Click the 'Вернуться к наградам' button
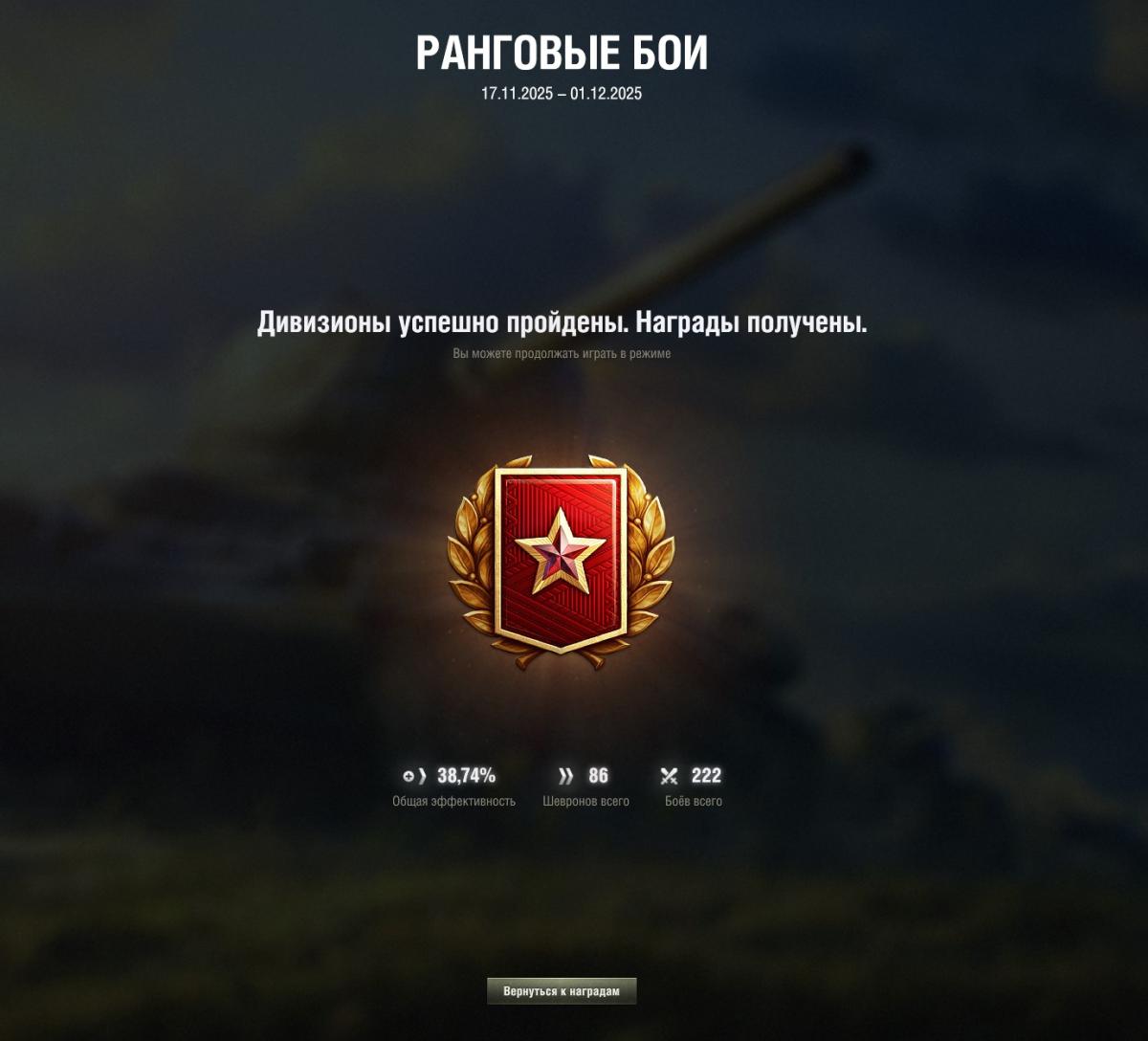Image resolution: width=1148 pixels, height=1041 pixels. click(x=562, y=991)
